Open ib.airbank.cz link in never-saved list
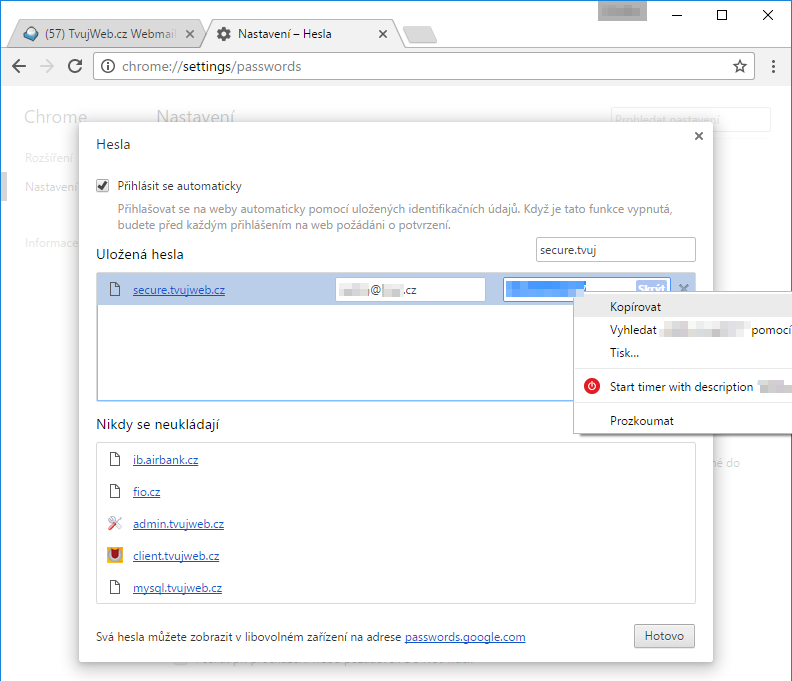This screenshot has height=681, width=792. [165, 460]
